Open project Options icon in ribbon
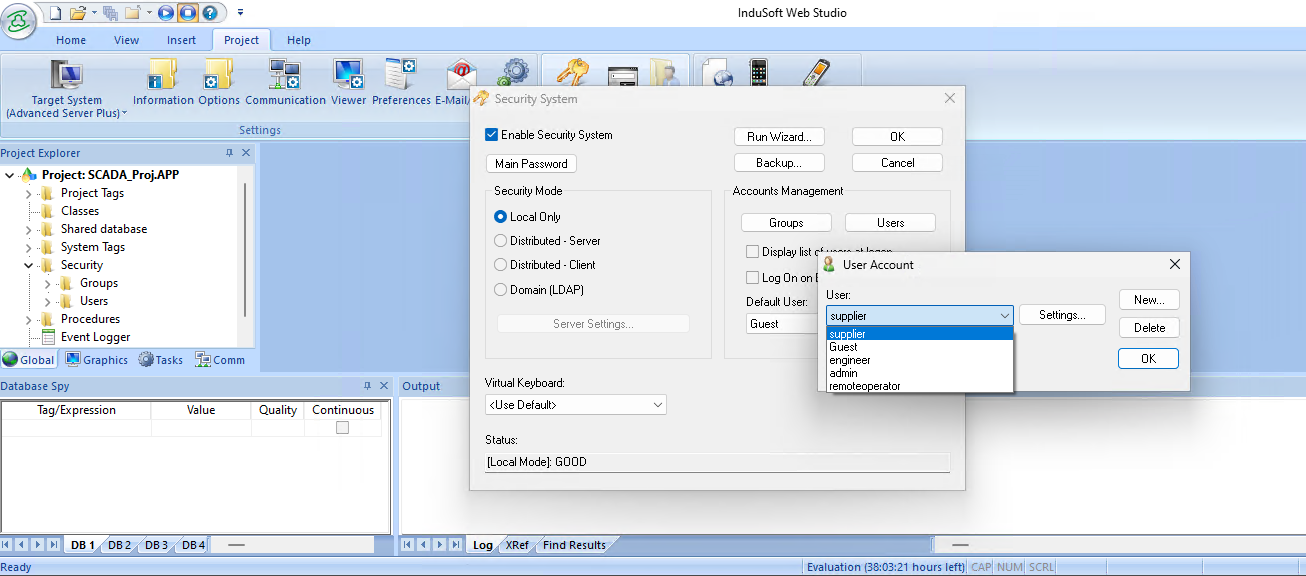Screen dimensions: 1306x576 218,76
